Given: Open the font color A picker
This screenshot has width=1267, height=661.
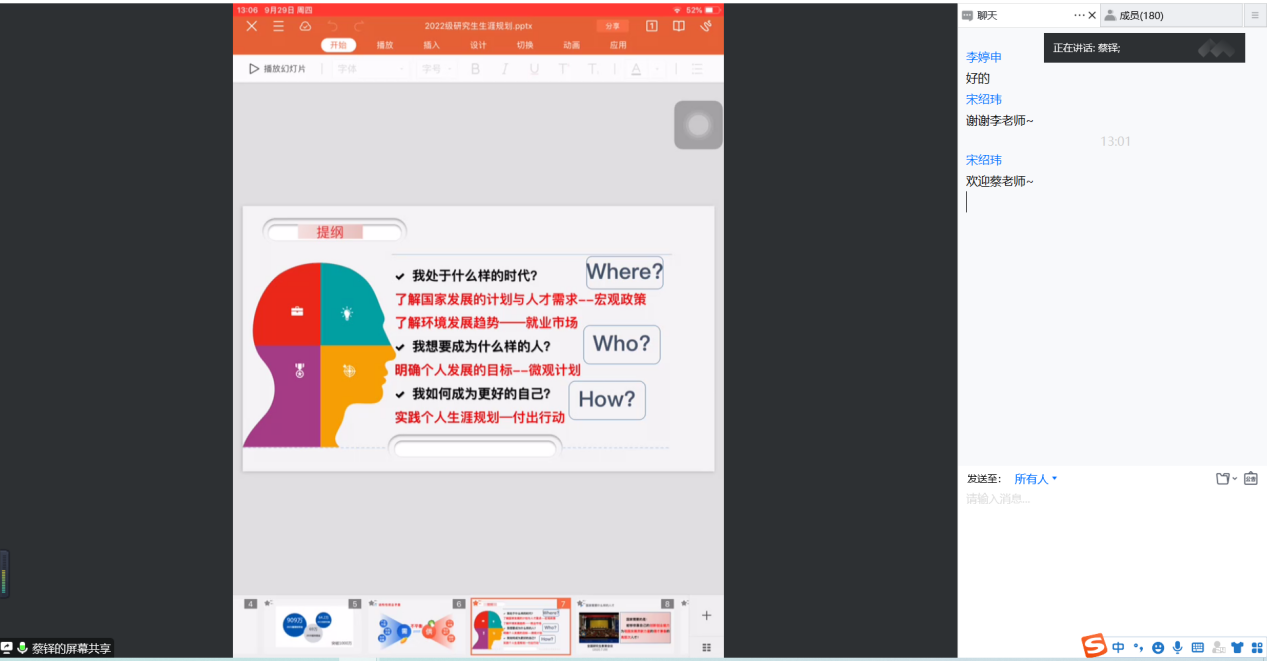Looking at the screenshot, I should click(x=636, y=69).
